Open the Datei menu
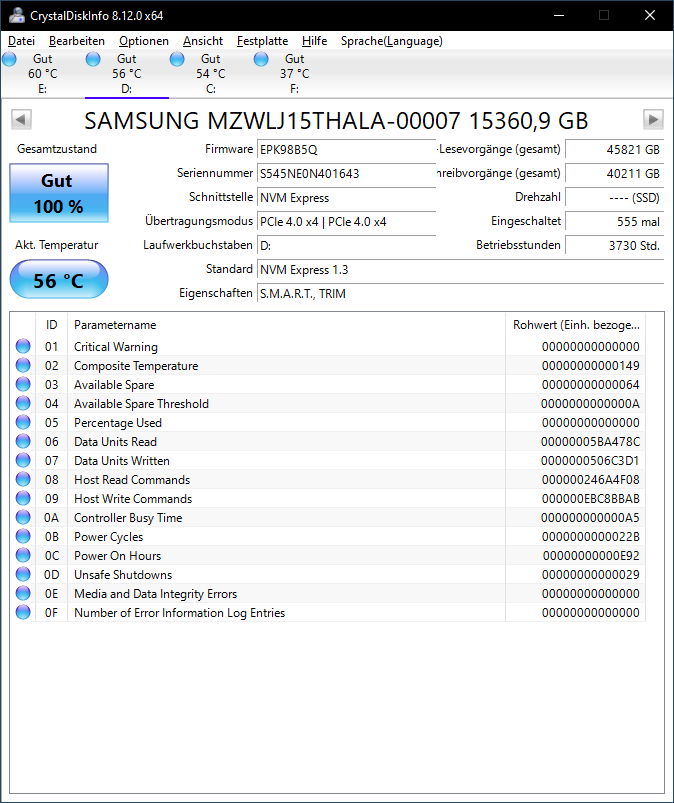674x803 pixels. [x=22, y=41]
